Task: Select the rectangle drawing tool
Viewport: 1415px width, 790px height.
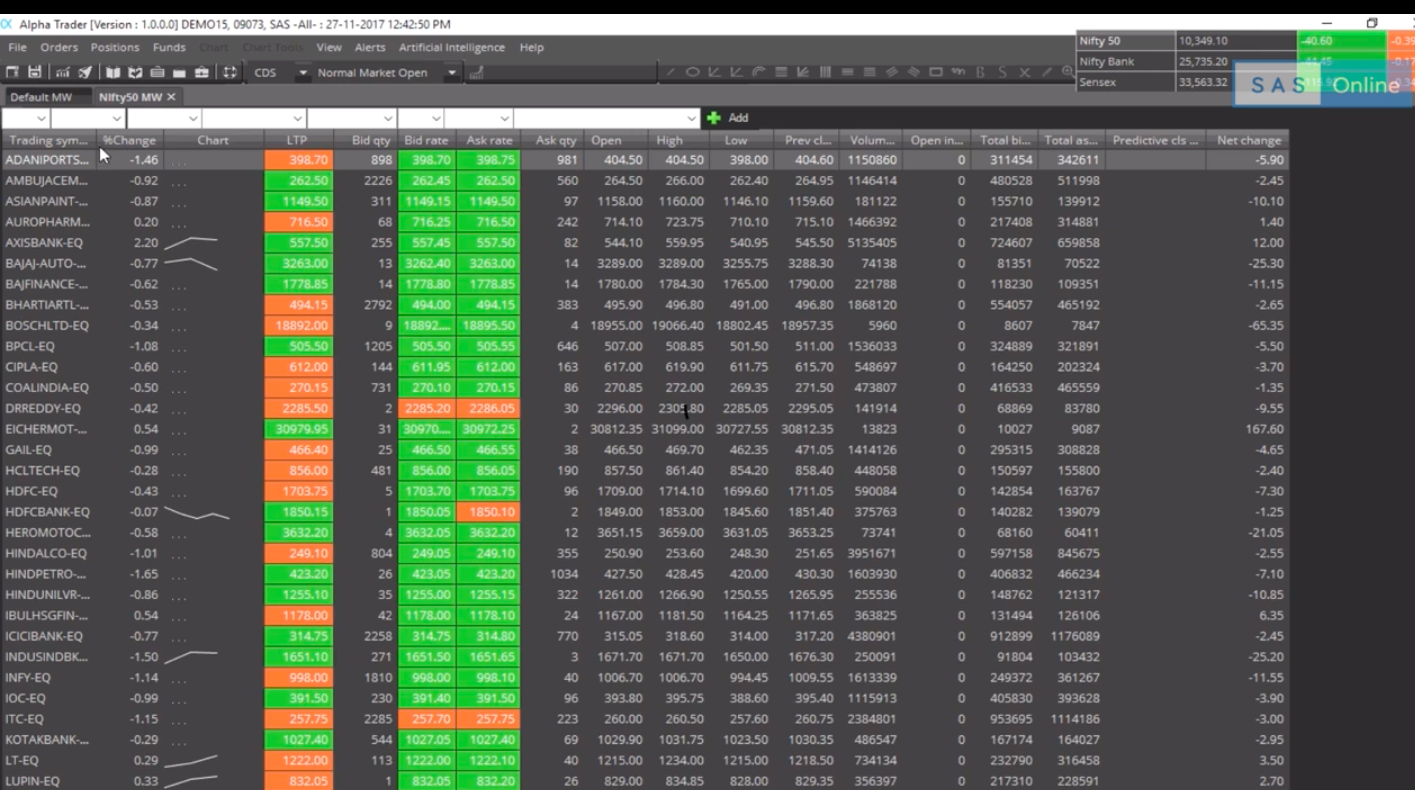Action: click(936, 72)
